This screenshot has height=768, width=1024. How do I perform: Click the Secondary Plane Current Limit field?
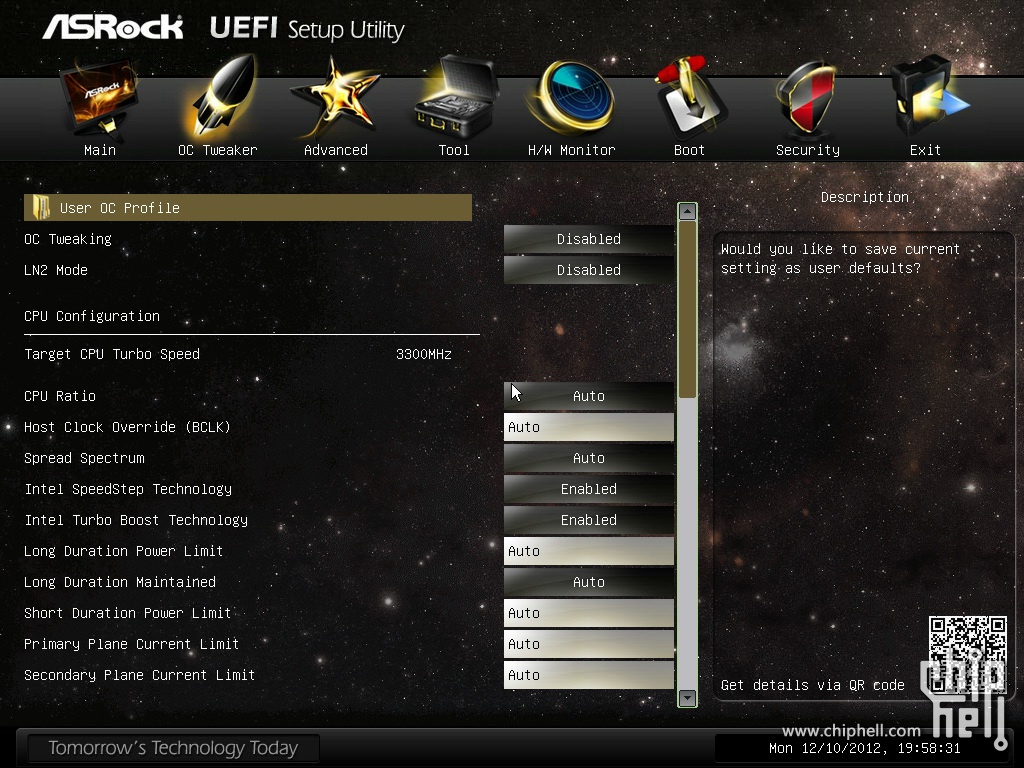[x=588, y=675]
